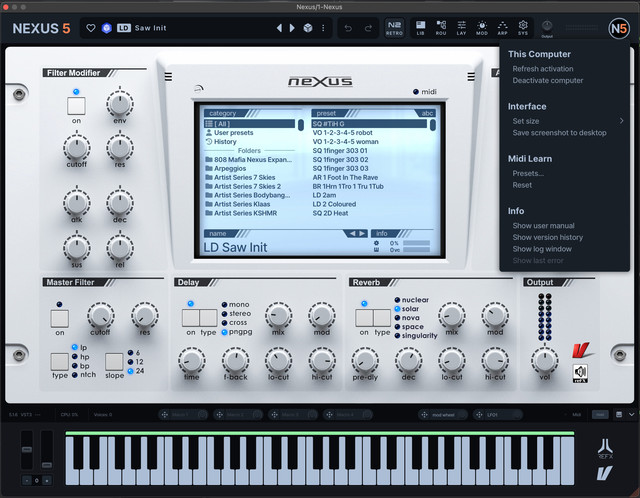This screenshot has width=640, height=498.
Task: Select the hp filter type
Action: click(x=80, y=357)
